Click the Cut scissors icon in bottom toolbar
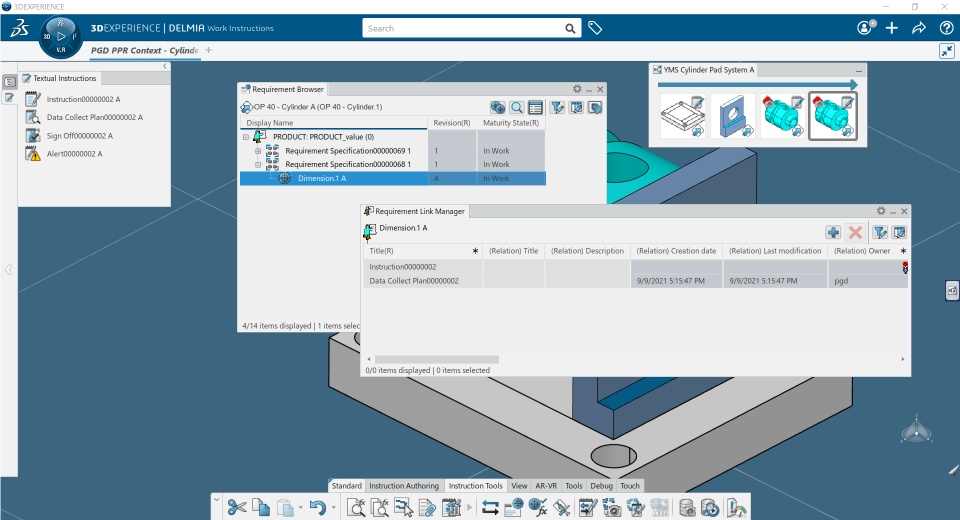960x520 pixels. coord(236,507)
